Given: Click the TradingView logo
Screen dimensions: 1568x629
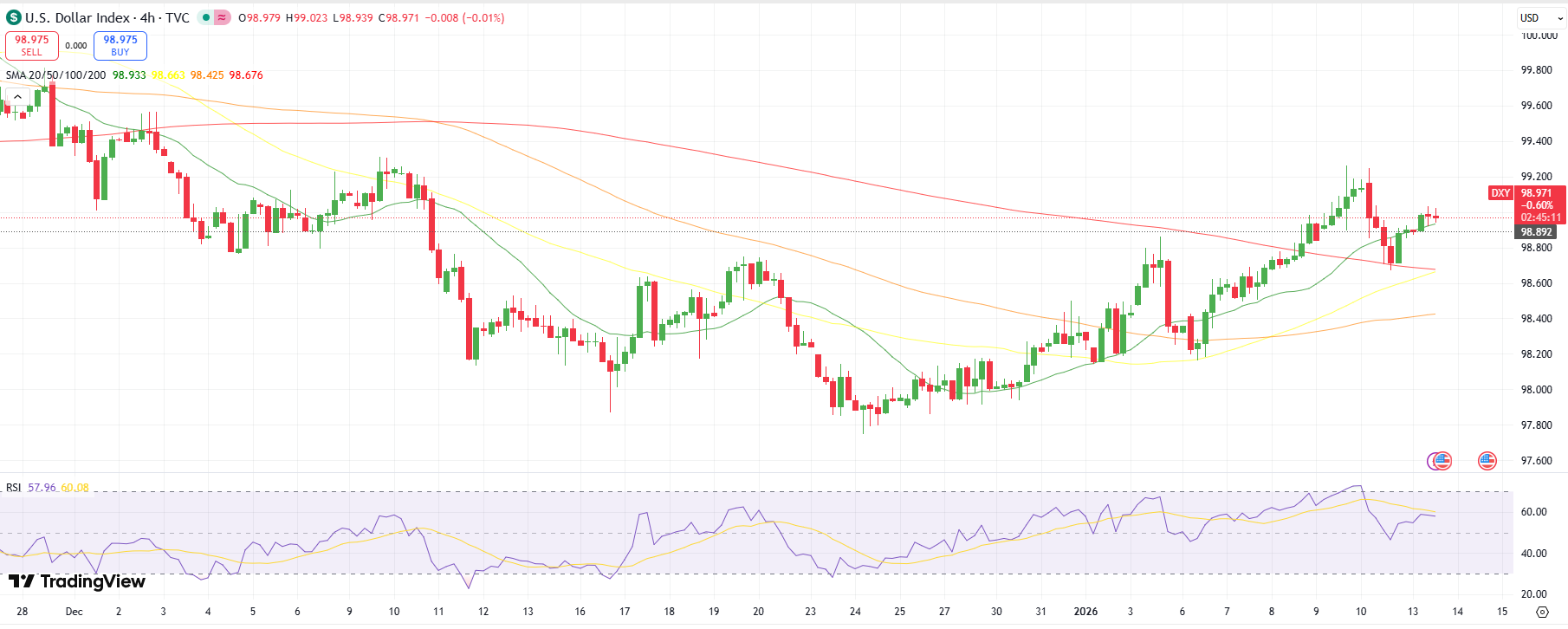Looking at the screenshot, I should [x=77, y=581].
